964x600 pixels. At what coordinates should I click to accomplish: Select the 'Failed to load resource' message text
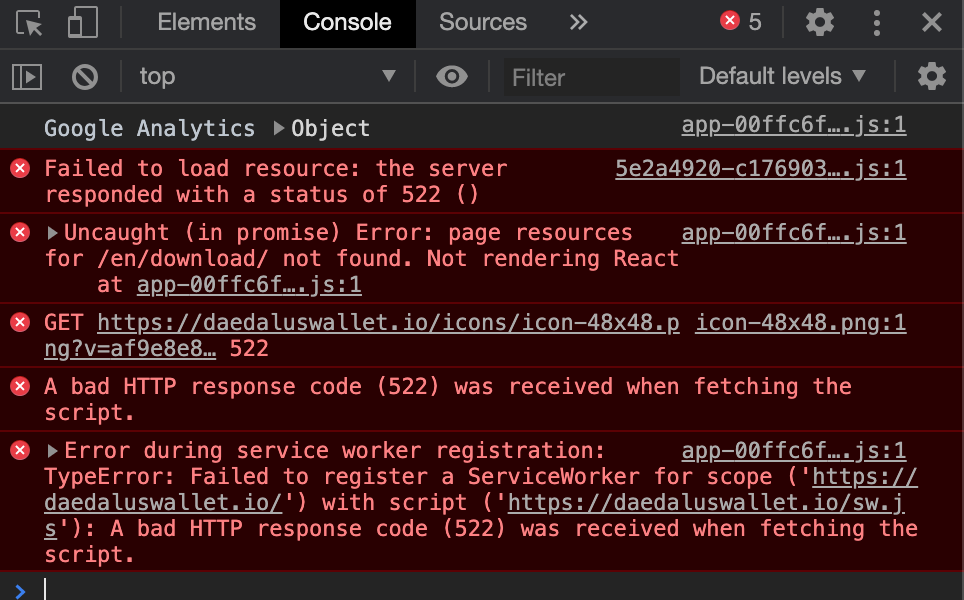[275, 181]
